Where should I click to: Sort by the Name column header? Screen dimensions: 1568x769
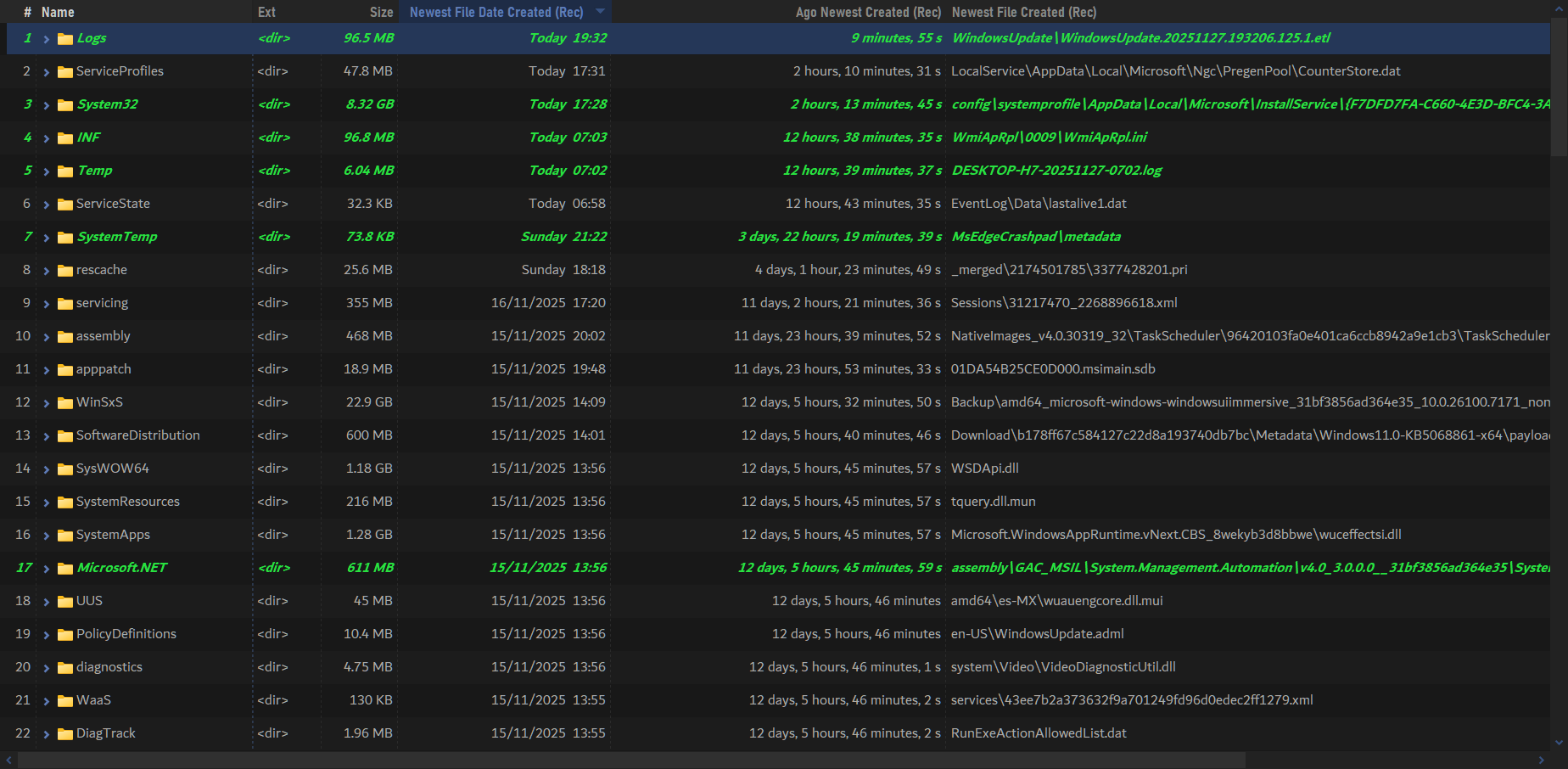(58, 12)
